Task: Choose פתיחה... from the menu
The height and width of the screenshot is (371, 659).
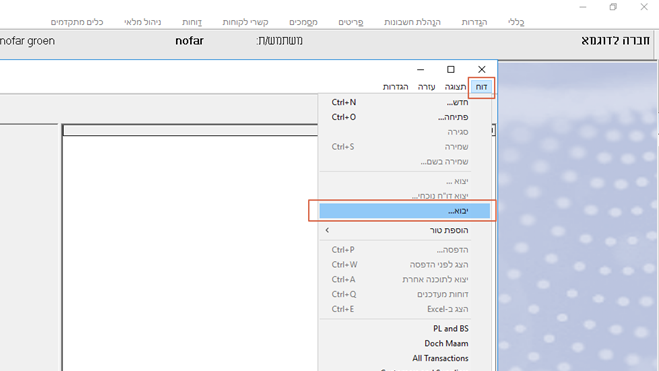Action: (405, 117)
